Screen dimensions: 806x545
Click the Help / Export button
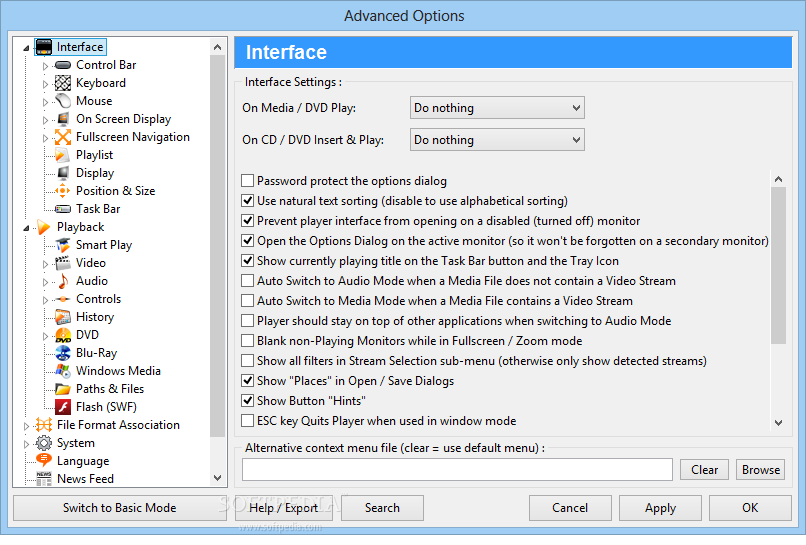(x=284, y=508)
